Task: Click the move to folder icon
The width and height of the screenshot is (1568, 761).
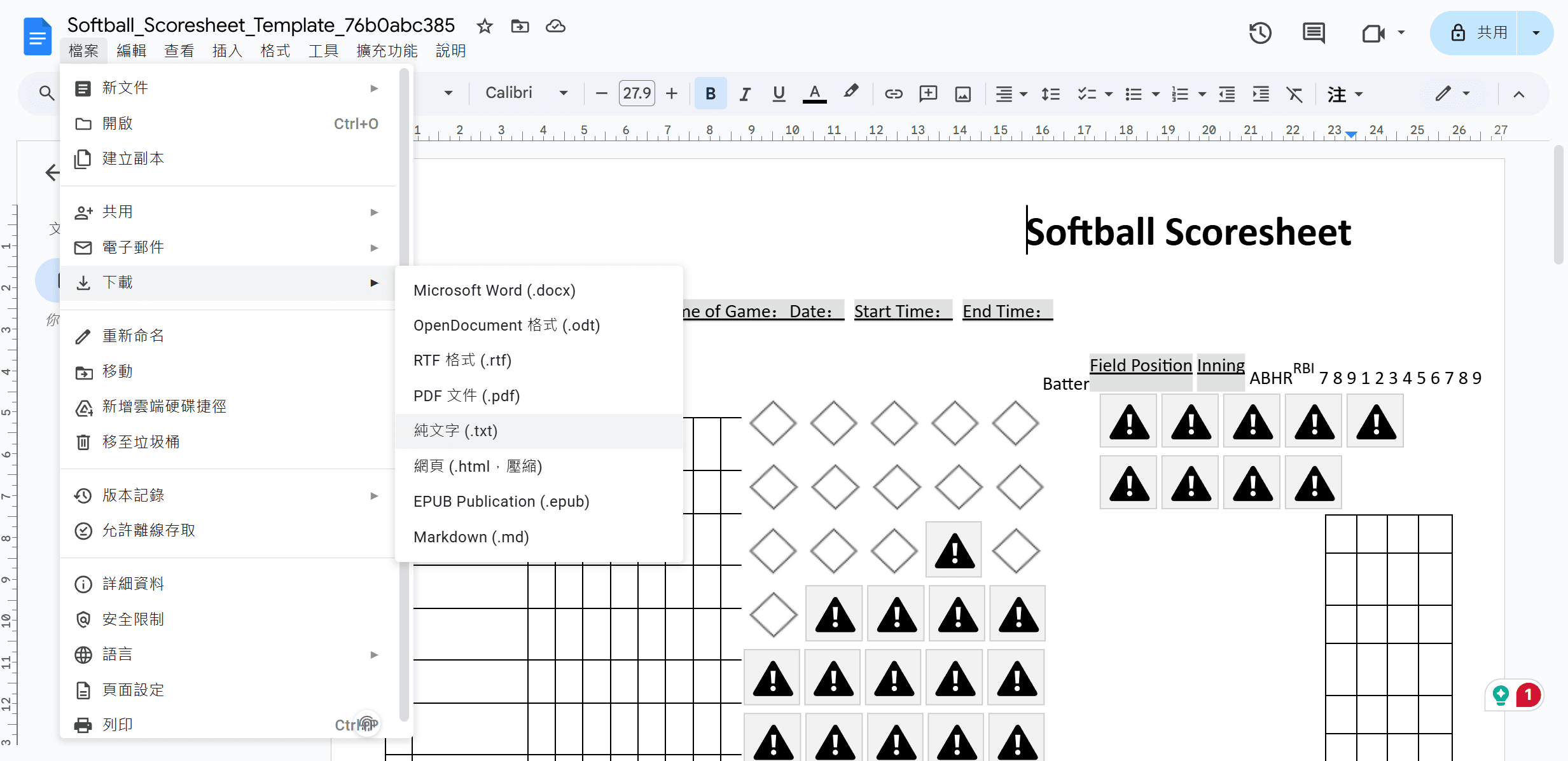Action: [x=520, y=26]
